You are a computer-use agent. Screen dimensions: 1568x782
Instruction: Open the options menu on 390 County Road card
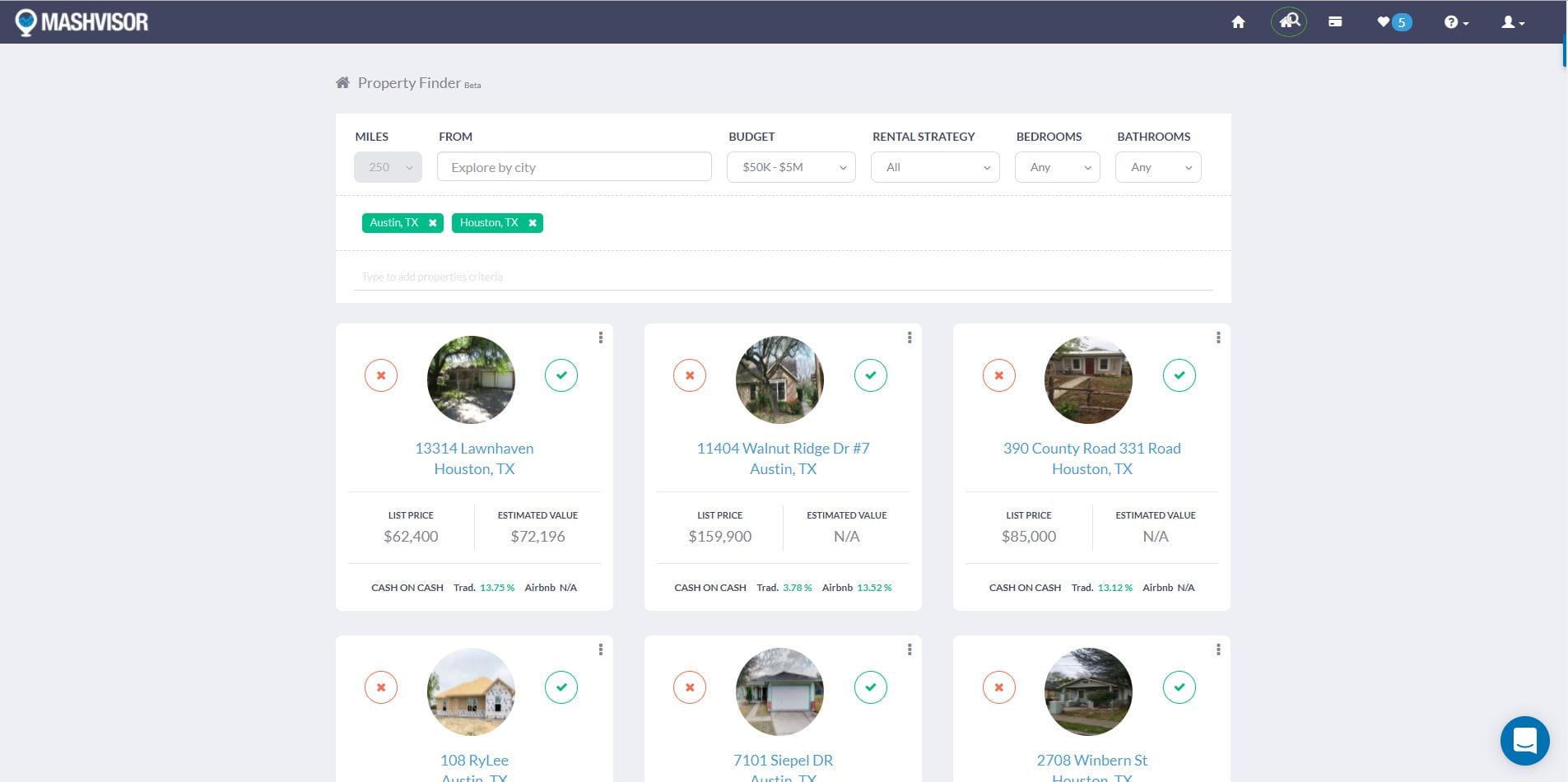pyautogui.click(x=1217, y=337)
